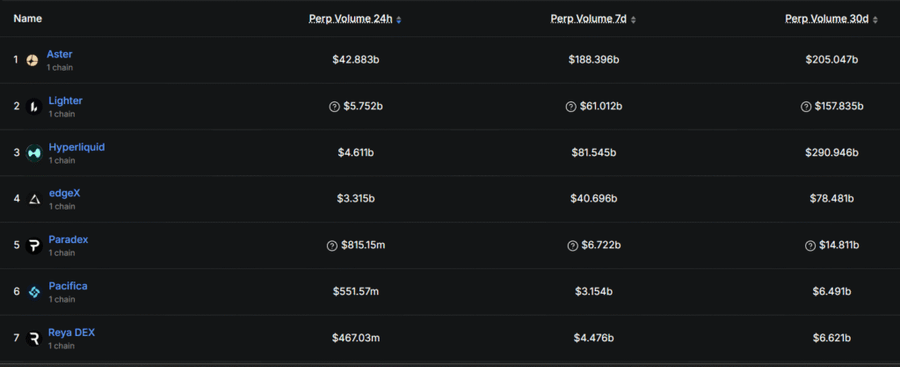This screenshot has height=367, width=900.
Task: Click the '1 chain' label under Paradex
Action: [61, 253]
